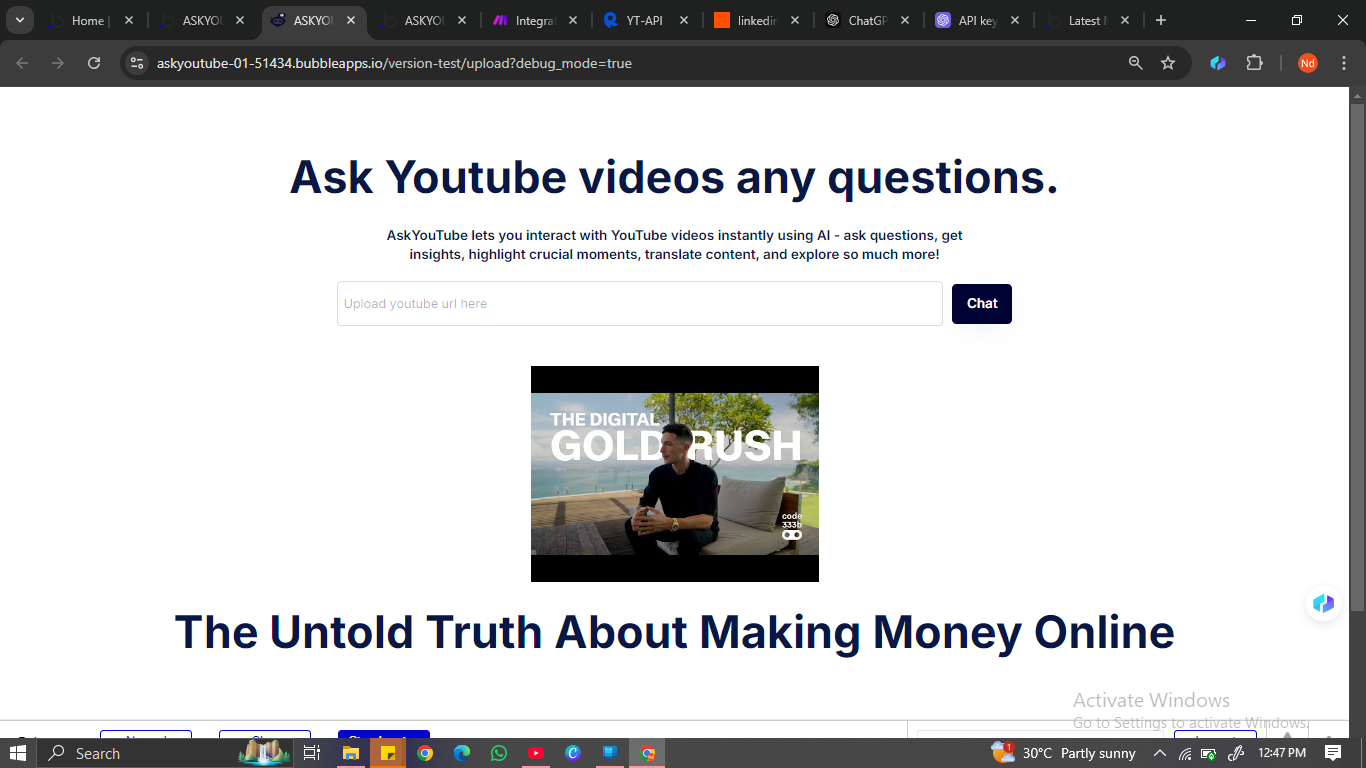View site information icon
The width and height of the screenshot is (1366, 768).
coord(137,63)
